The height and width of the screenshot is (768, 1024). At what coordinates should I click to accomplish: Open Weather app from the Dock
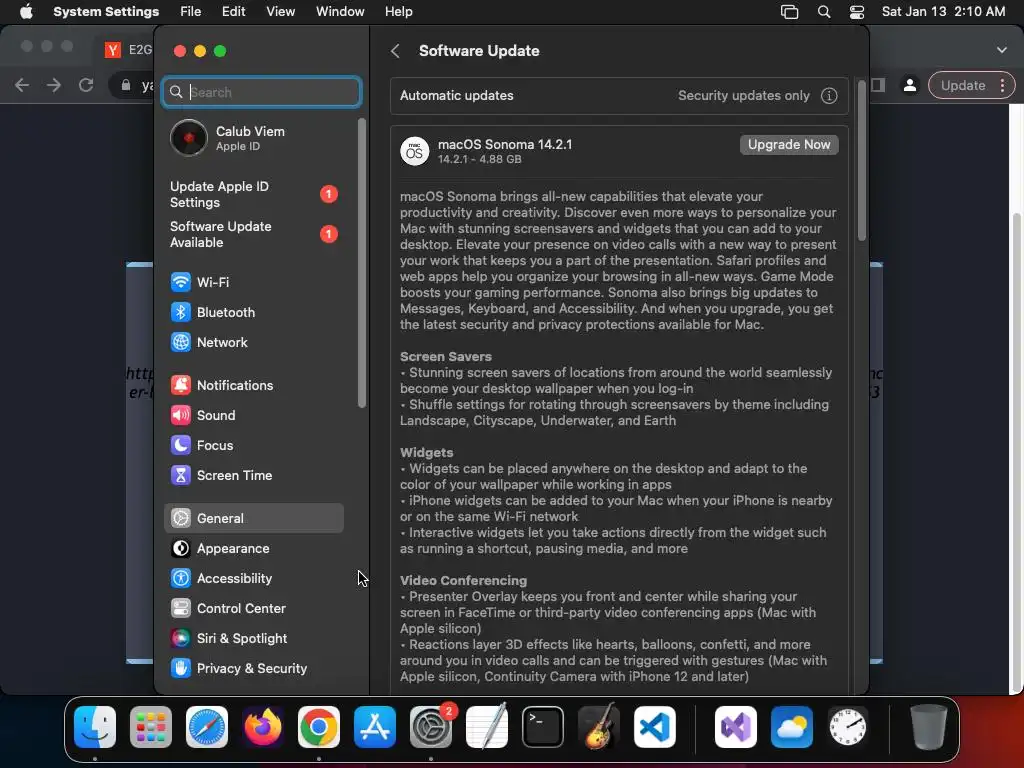click(792, 727)
